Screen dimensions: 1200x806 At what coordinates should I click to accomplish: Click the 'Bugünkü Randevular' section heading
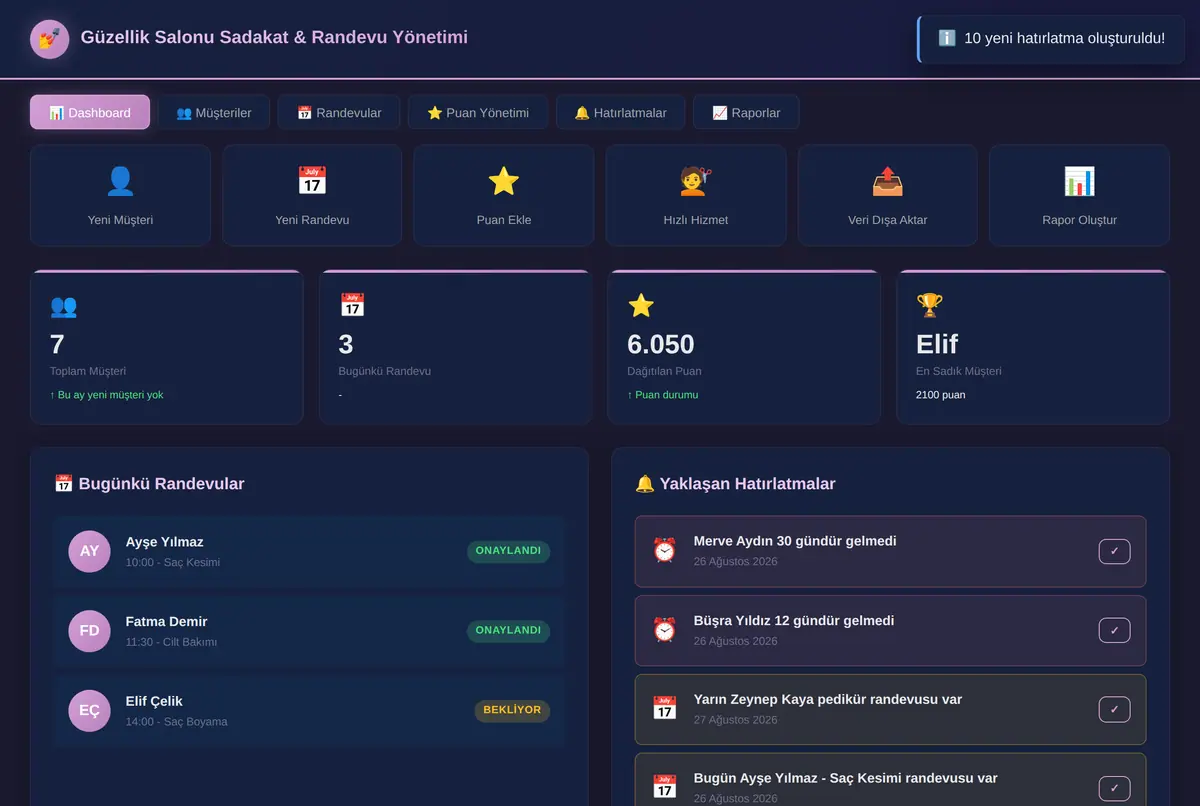click(x=149, y=484)
